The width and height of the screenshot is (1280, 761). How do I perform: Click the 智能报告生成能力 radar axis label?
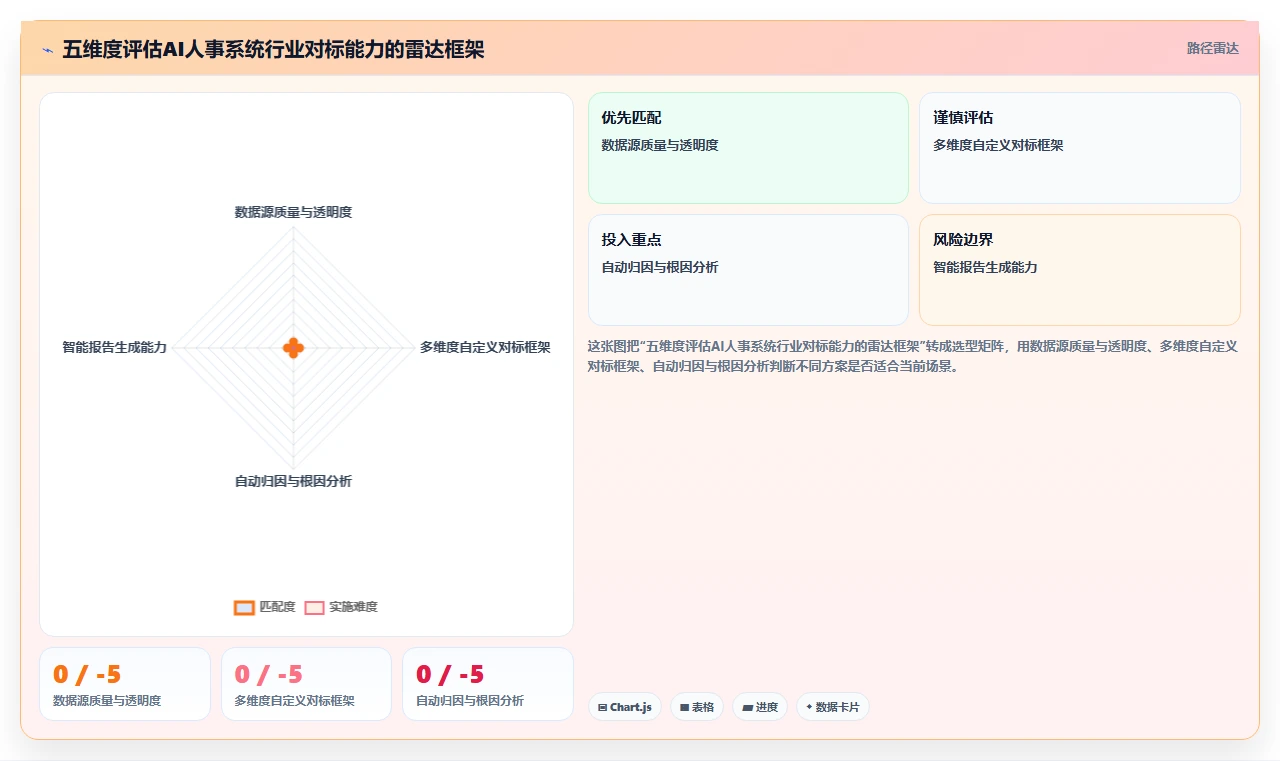tap(115, 347)
